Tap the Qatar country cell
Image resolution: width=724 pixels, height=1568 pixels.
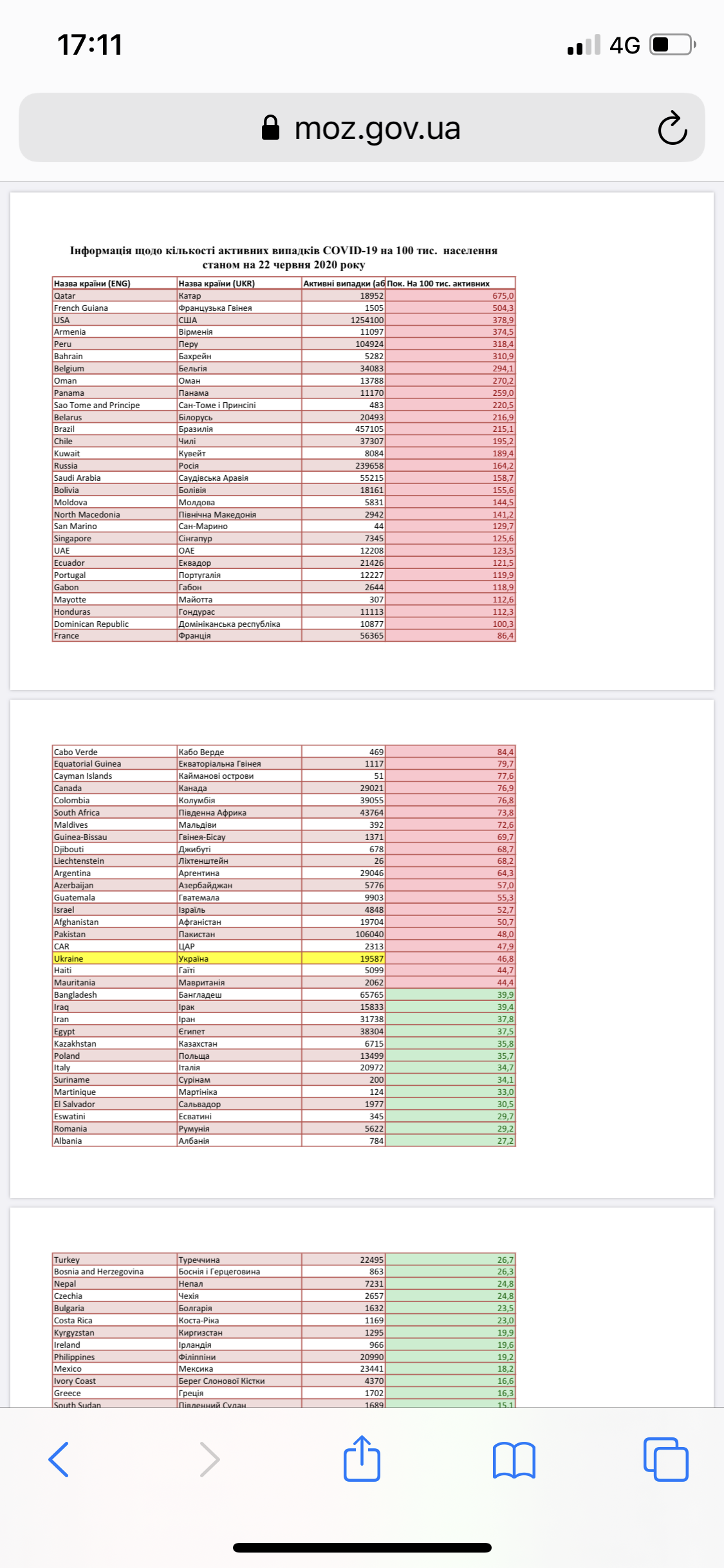[65, 295]
